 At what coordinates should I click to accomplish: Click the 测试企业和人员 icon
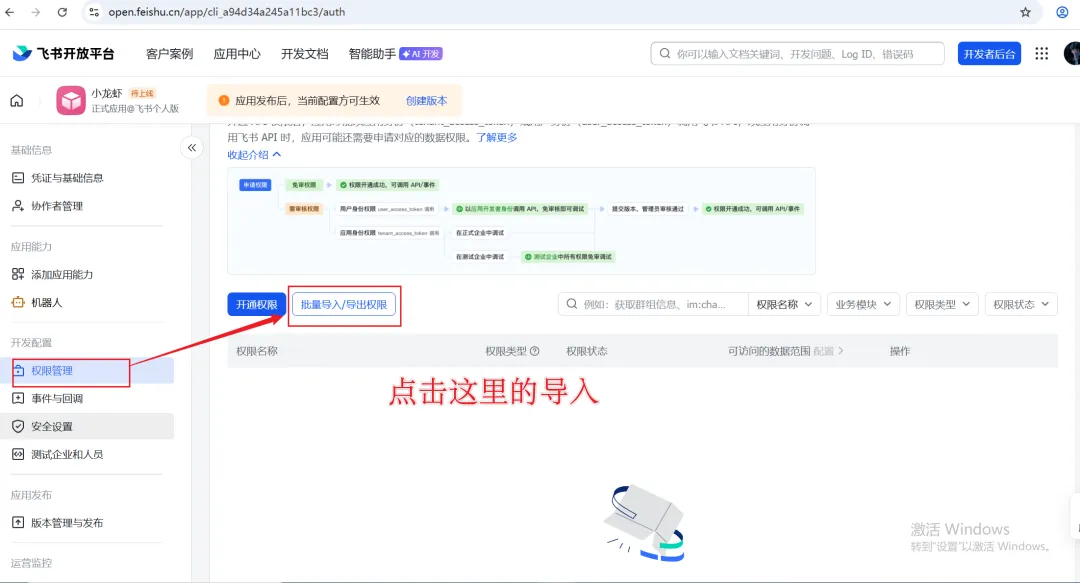(x=18, y=454)
